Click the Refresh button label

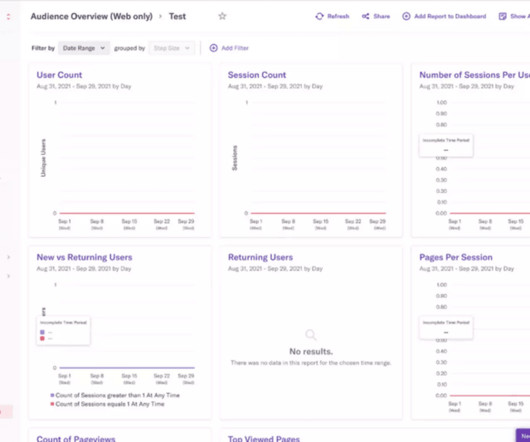(338, 16)
